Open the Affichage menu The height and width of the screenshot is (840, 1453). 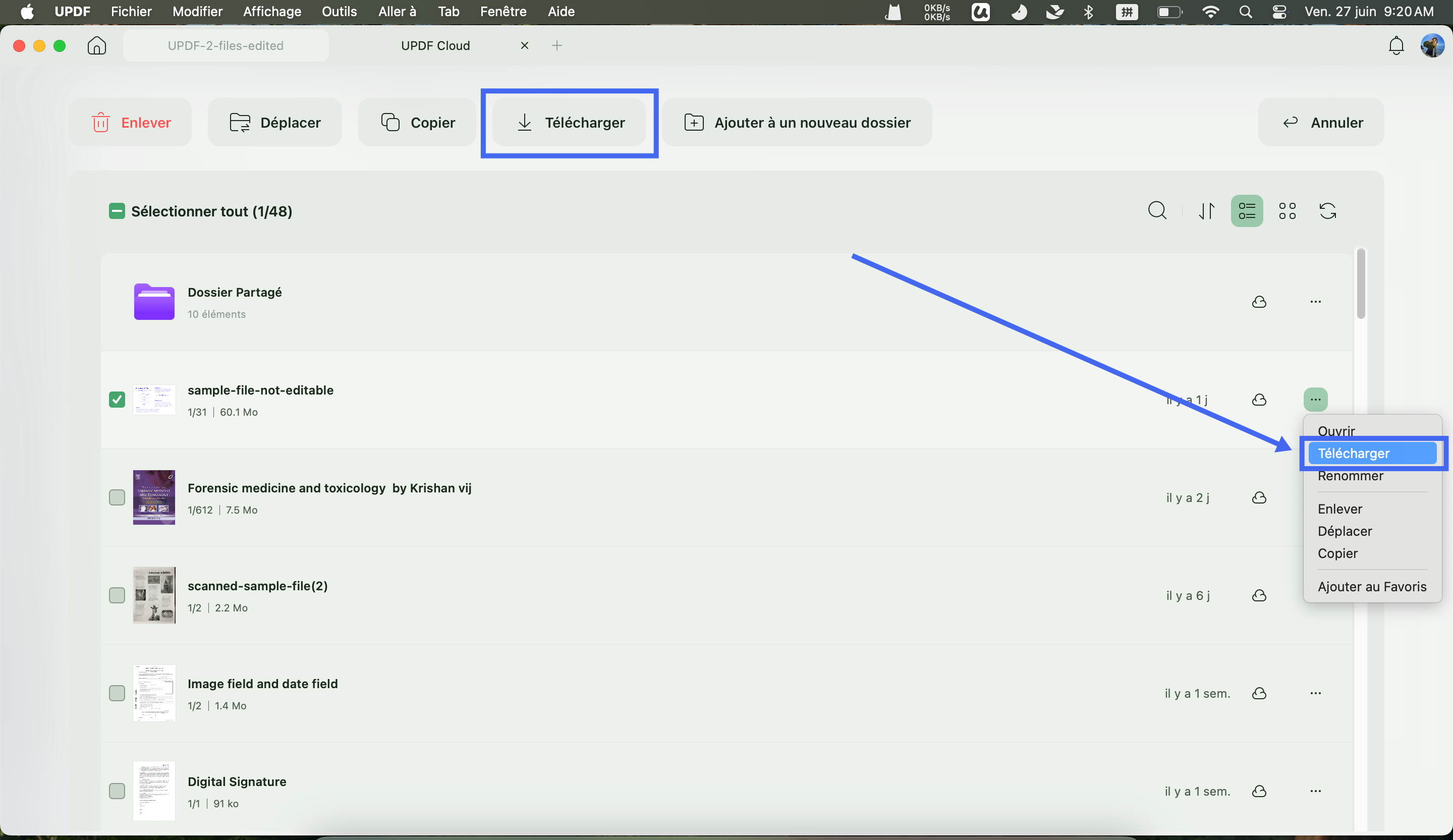[x=271, y=12]
